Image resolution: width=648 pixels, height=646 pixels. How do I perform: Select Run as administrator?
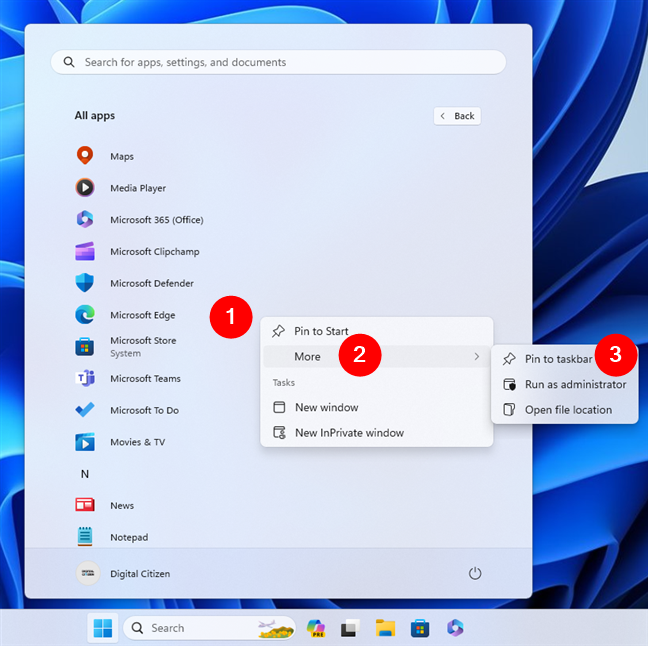[575, 384]
